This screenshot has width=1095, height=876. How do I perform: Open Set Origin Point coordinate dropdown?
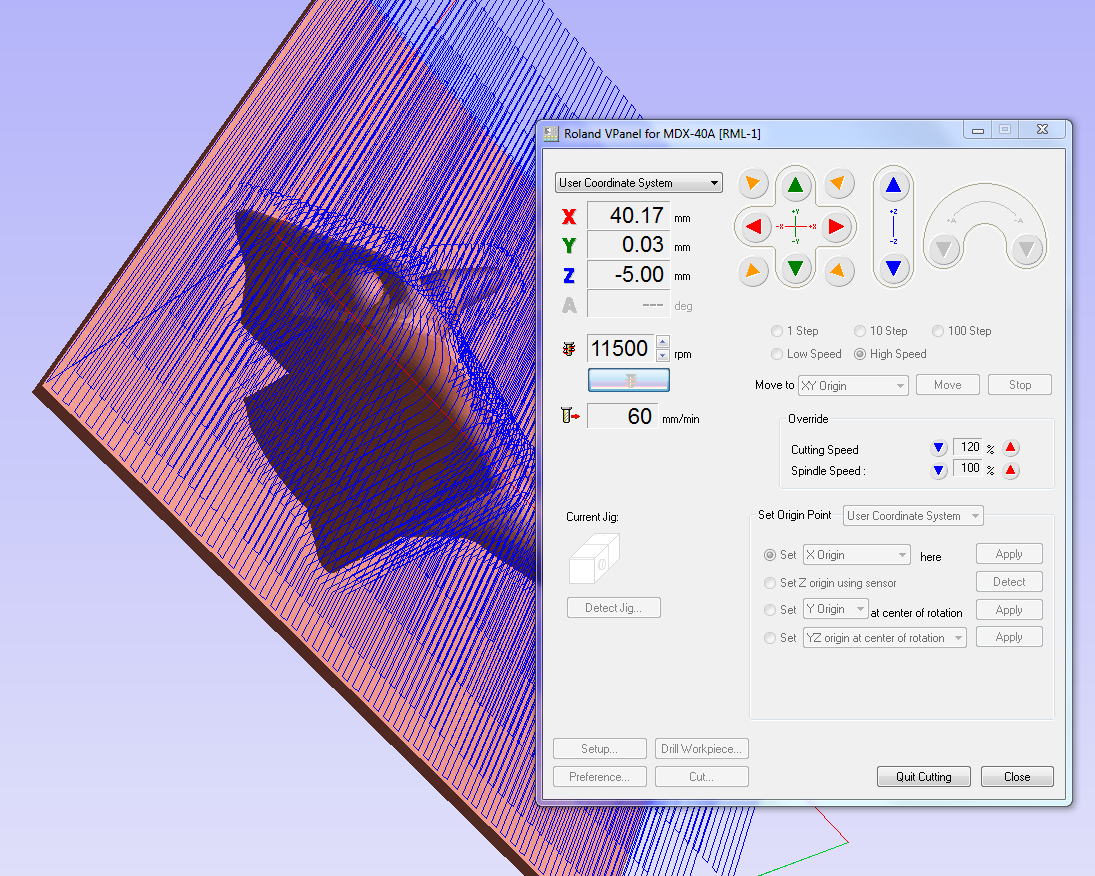pos(913,516)
